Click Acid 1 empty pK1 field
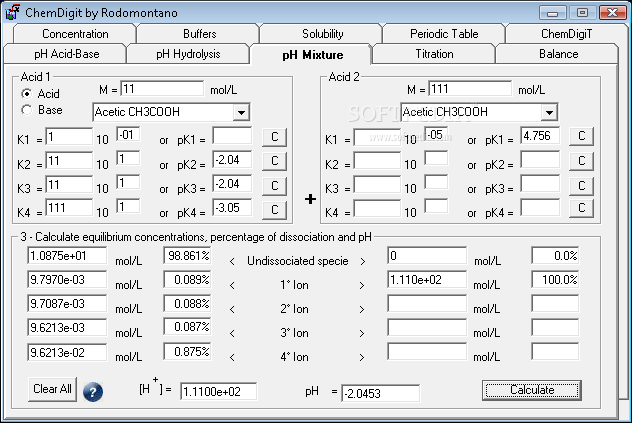 click(232, 136)
